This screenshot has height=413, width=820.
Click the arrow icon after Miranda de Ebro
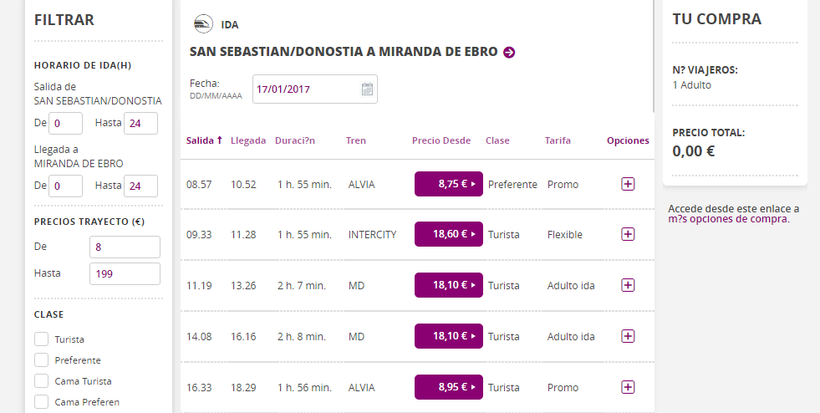509,52
